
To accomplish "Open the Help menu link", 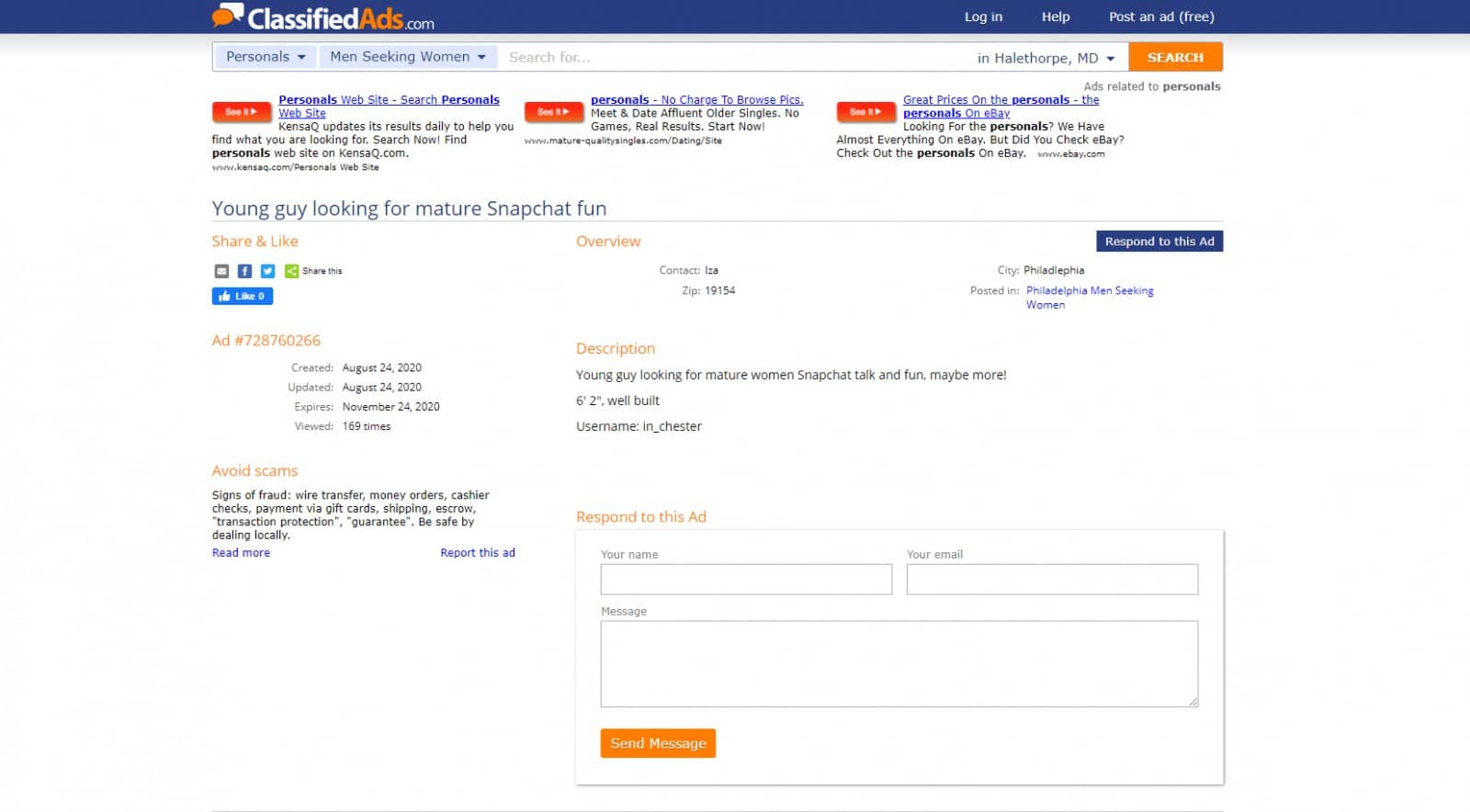I will (x=1056, y=17).
